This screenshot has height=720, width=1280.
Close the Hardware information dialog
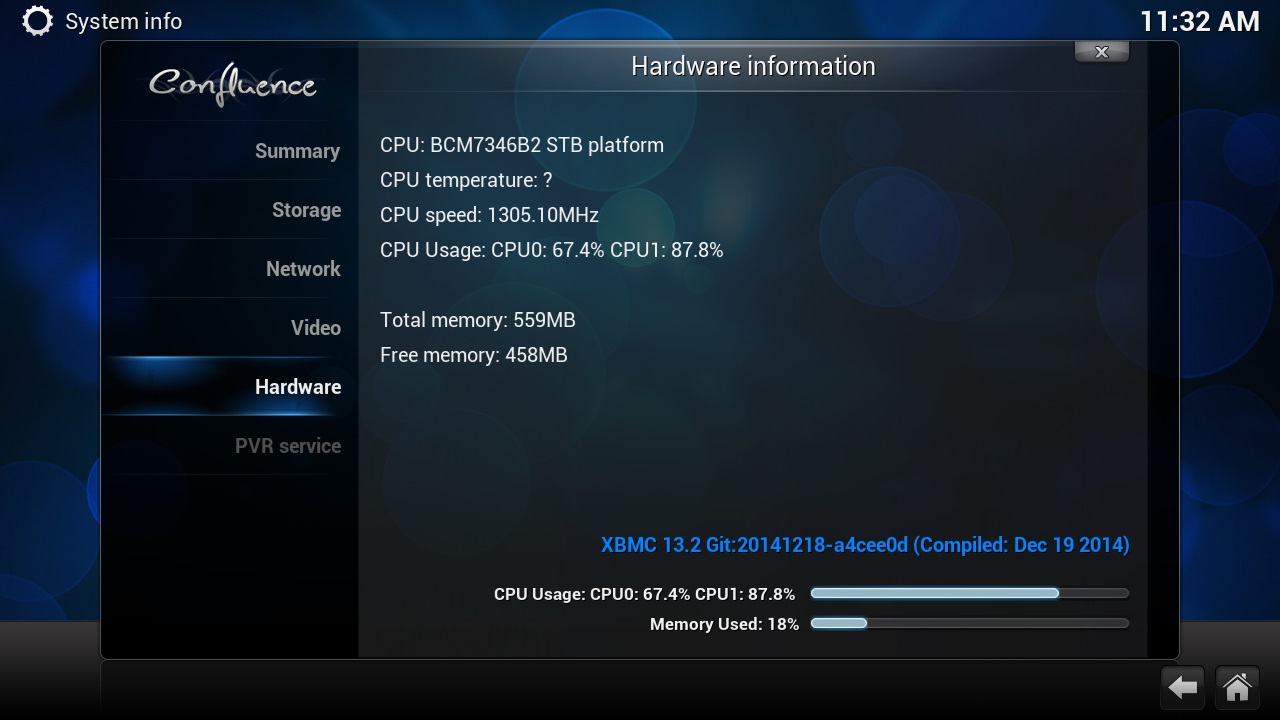coord(1102,52)
